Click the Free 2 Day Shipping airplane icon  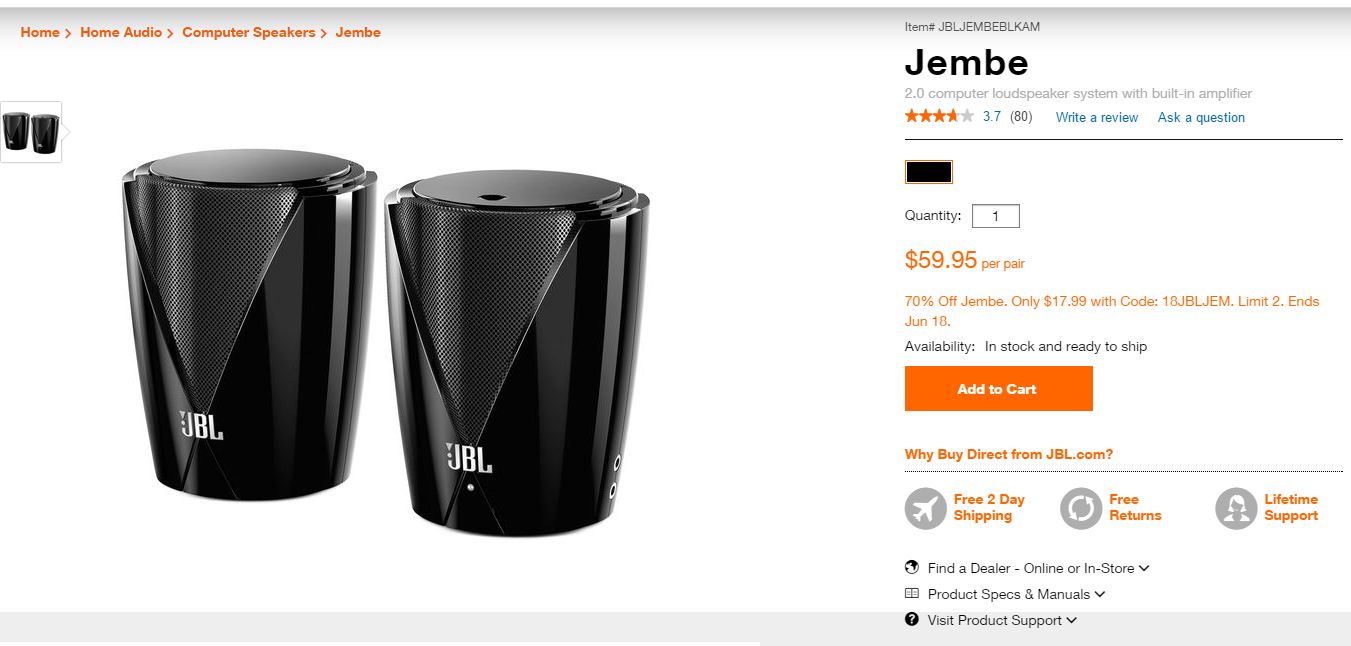925,508
